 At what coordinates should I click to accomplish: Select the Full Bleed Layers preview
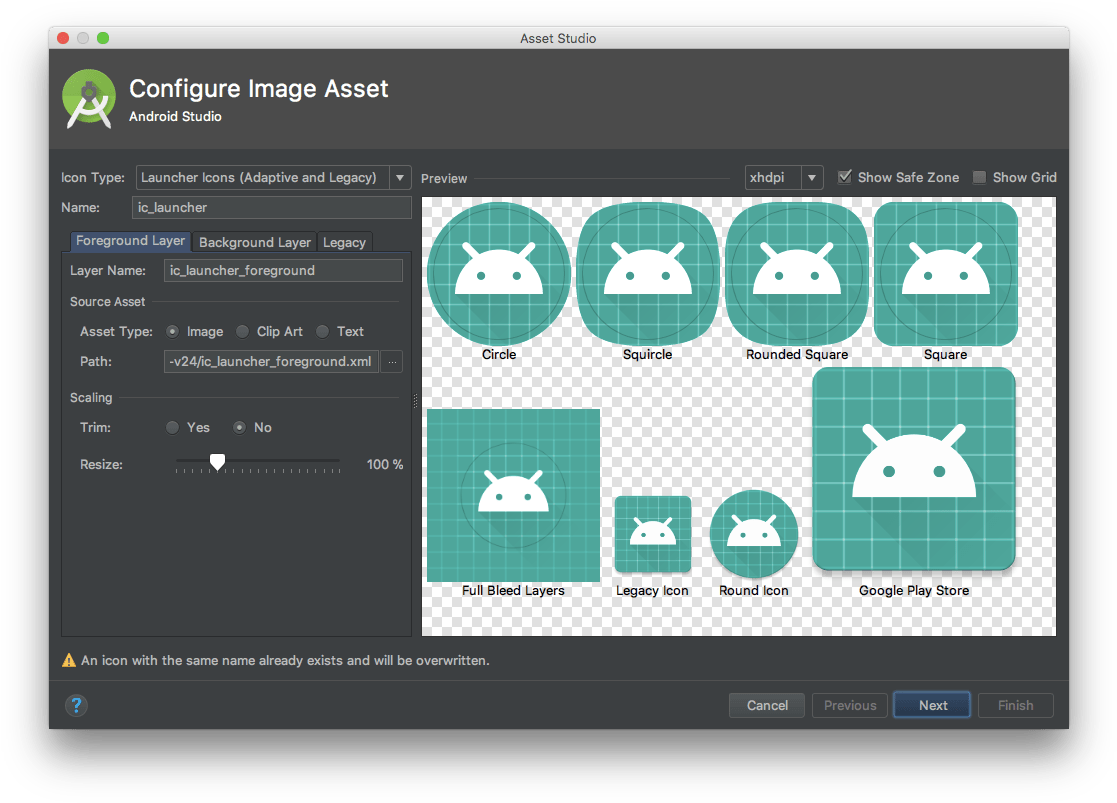(x=514, y=495)
